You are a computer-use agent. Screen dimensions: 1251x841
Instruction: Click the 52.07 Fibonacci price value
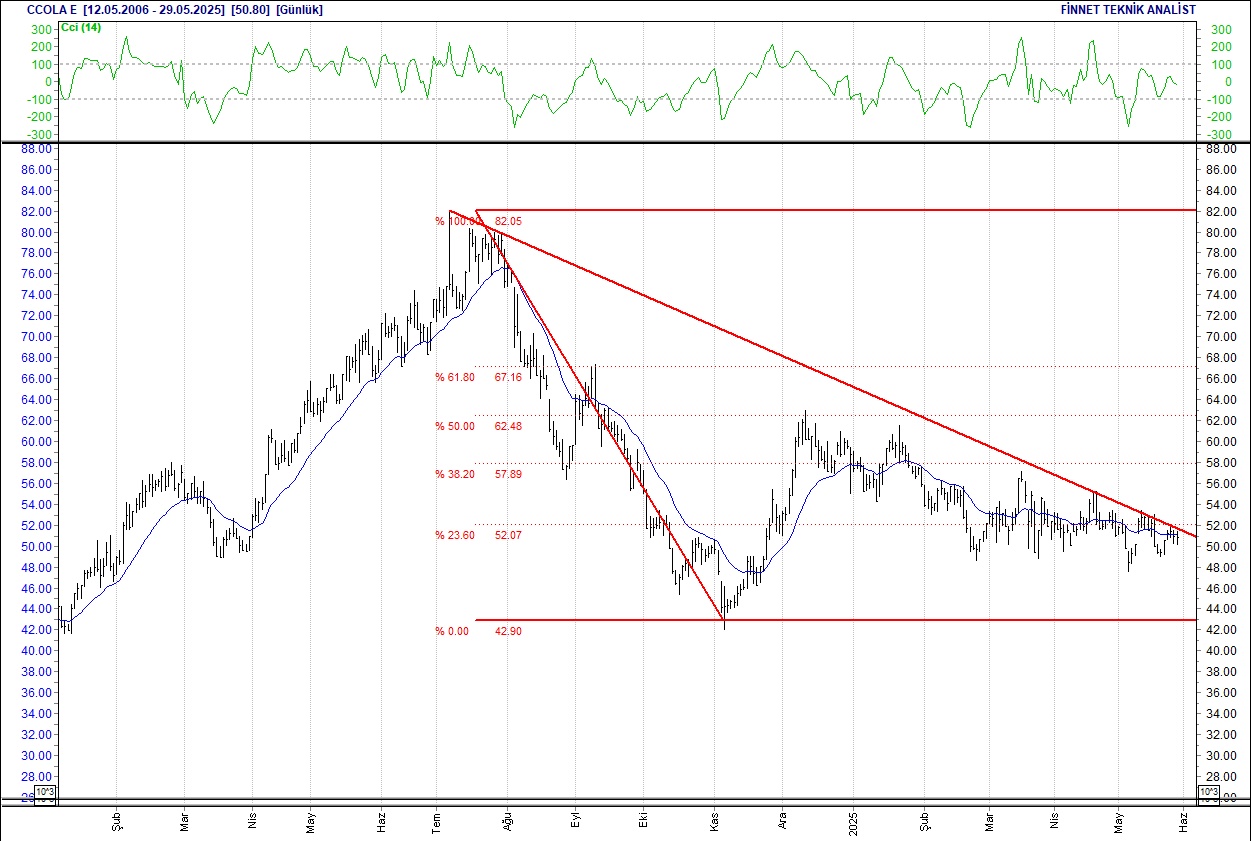point(509,535)
